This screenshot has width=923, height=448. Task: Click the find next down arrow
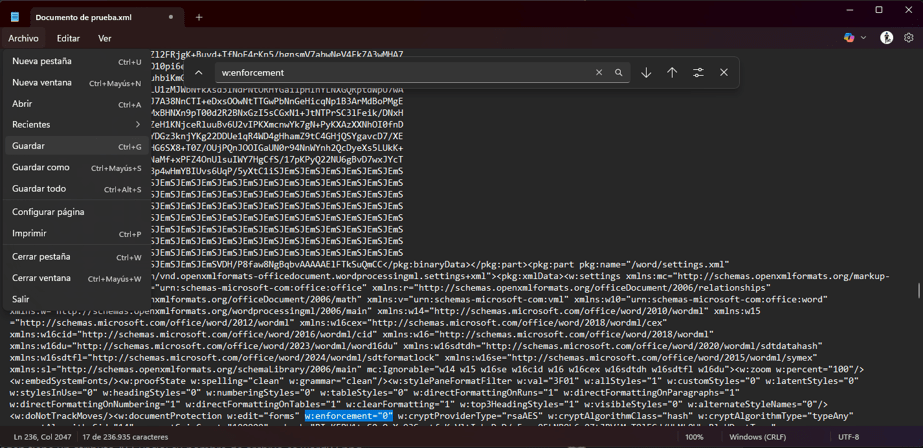coord(646,73)
